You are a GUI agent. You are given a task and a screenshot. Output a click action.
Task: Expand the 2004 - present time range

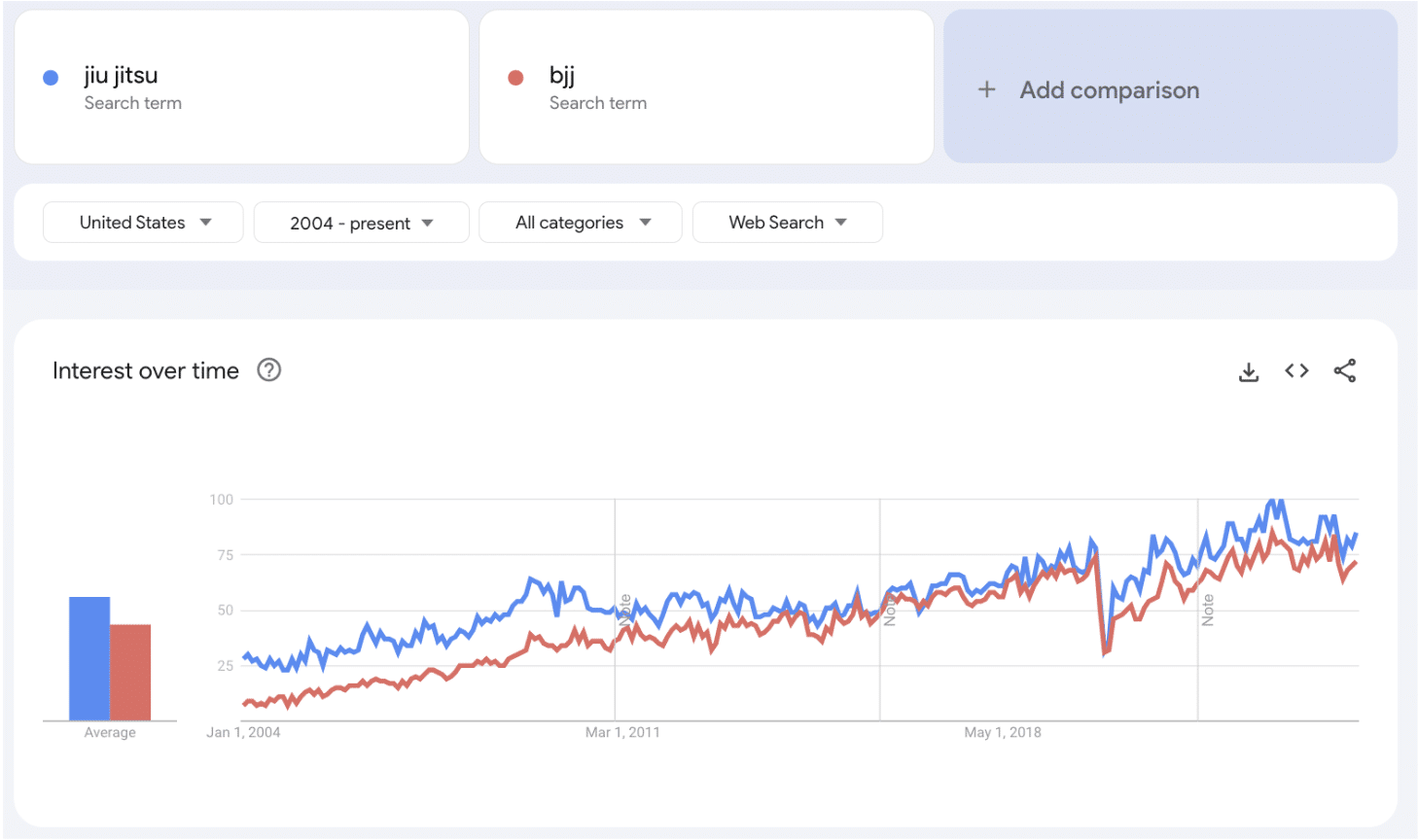click(361, 223)
